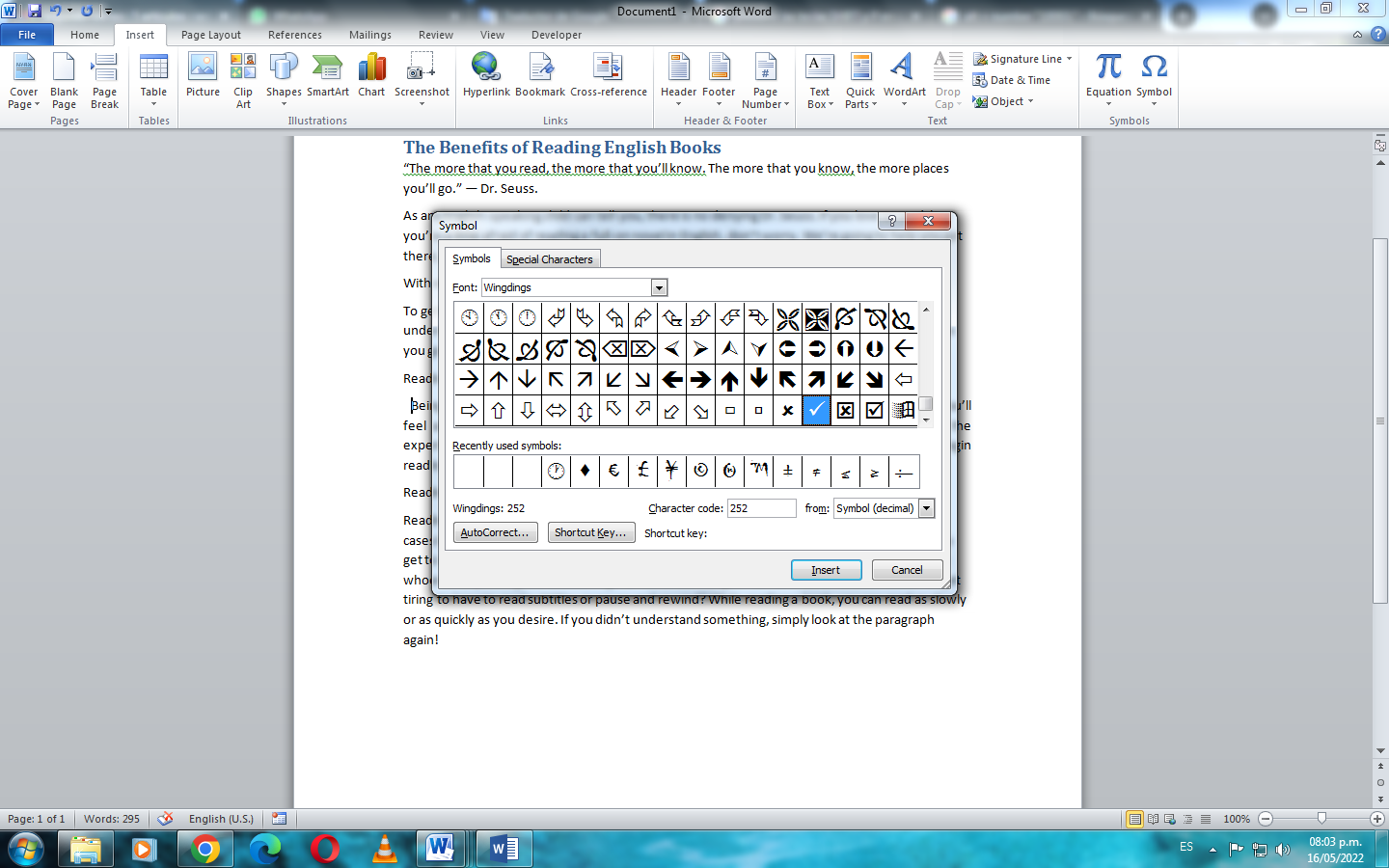This screenshot has height=868, width=1389.
Task: Insert a Cover Page from the ribbon
Action: (x=24, y=81)
